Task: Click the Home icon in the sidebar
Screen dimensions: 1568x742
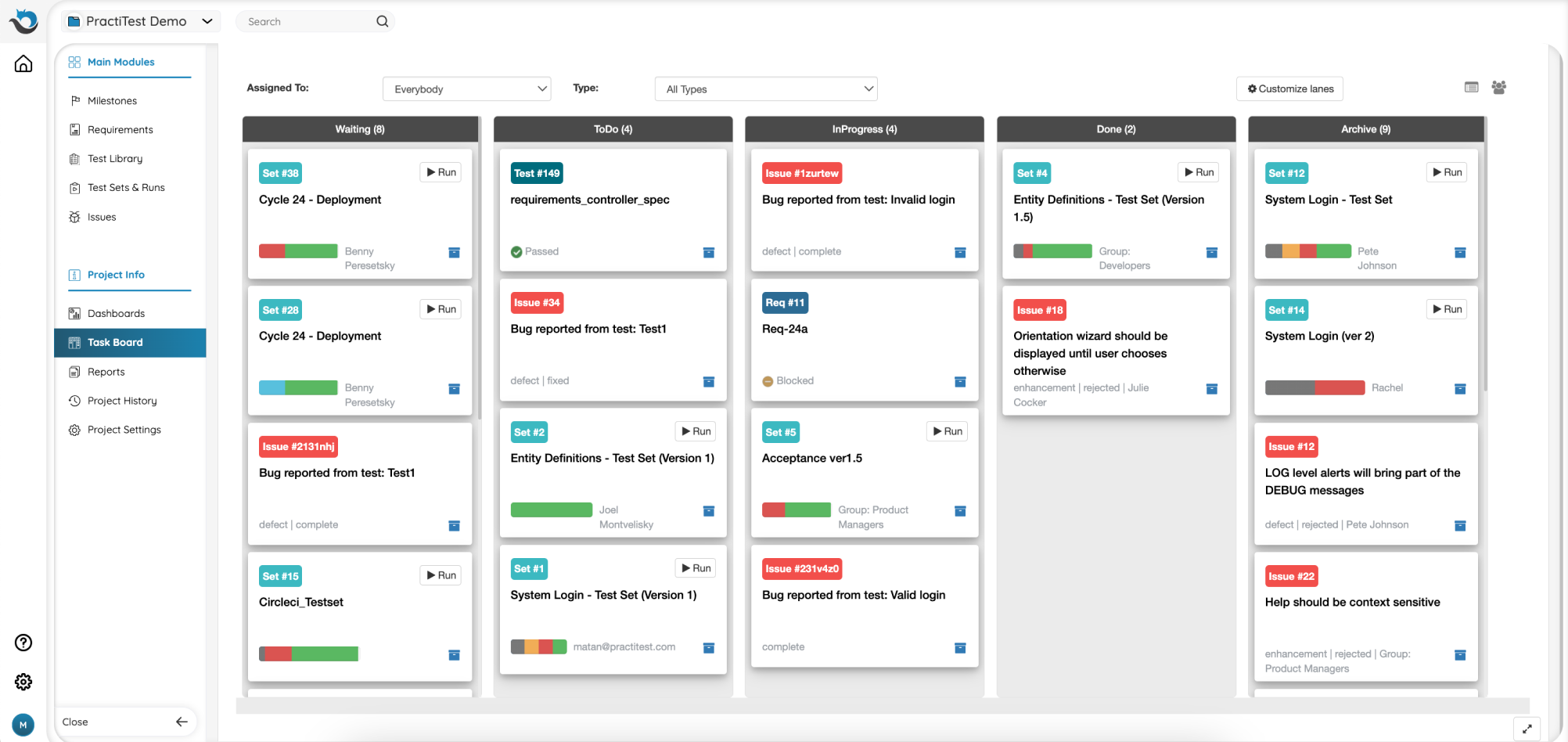Action: [23, 63]
